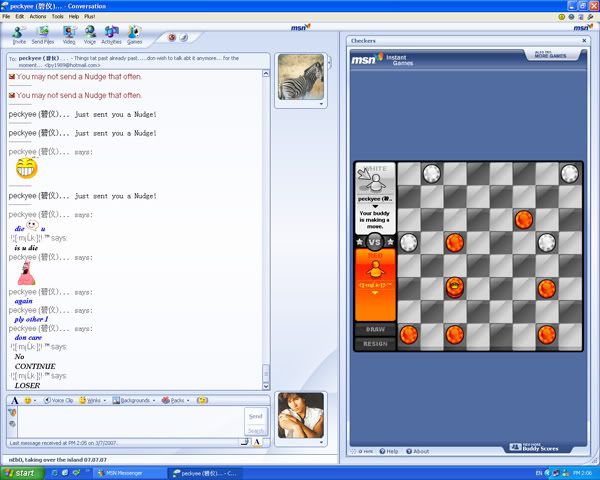Open the Backgrounds dropdown
600x480 pixels.
[x=134, y=400]
